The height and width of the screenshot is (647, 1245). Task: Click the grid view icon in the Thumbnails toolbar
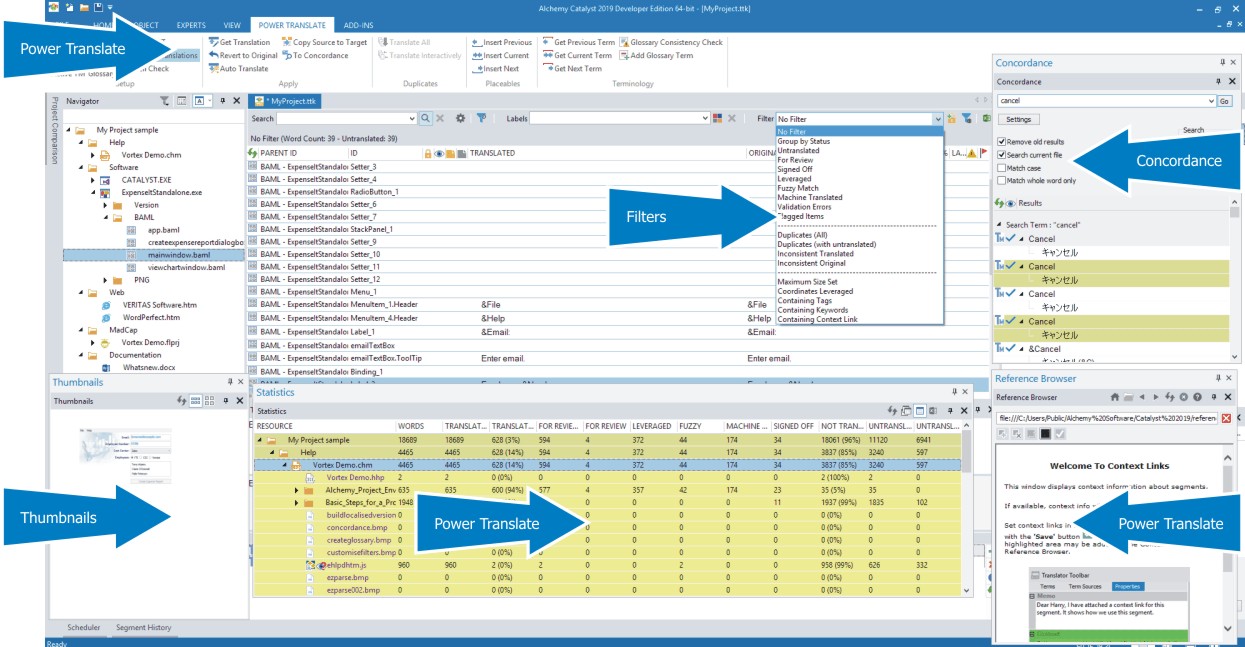pyautogui.click(x=210, y=400)
